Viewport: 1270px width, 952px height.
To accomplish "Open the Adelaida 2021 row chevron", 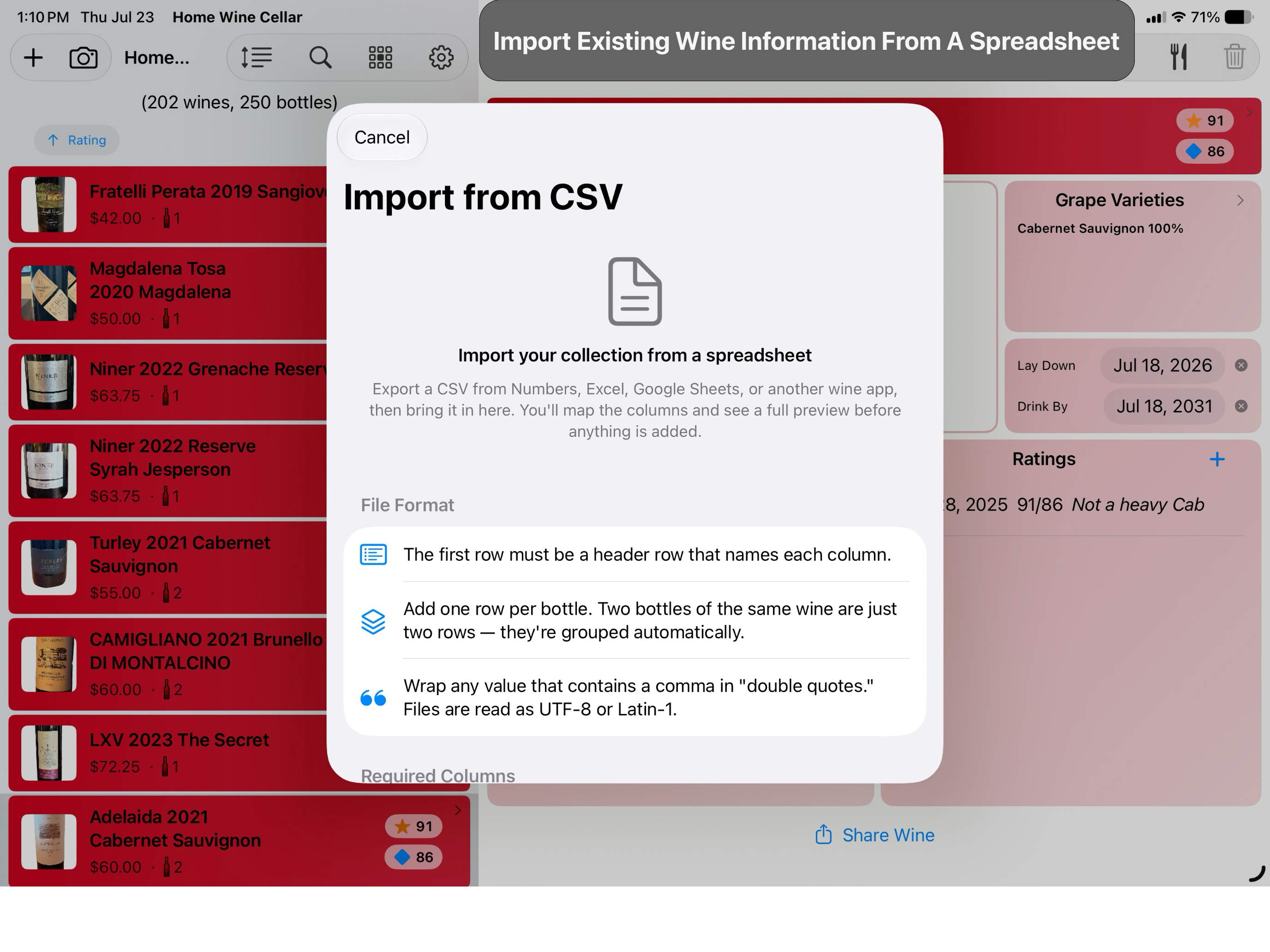I will coord(458,810).
